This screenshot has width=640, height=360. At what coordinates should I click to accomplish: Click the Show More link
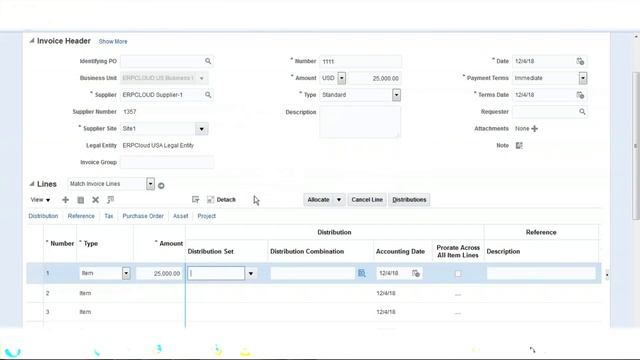tap(113, 42)
